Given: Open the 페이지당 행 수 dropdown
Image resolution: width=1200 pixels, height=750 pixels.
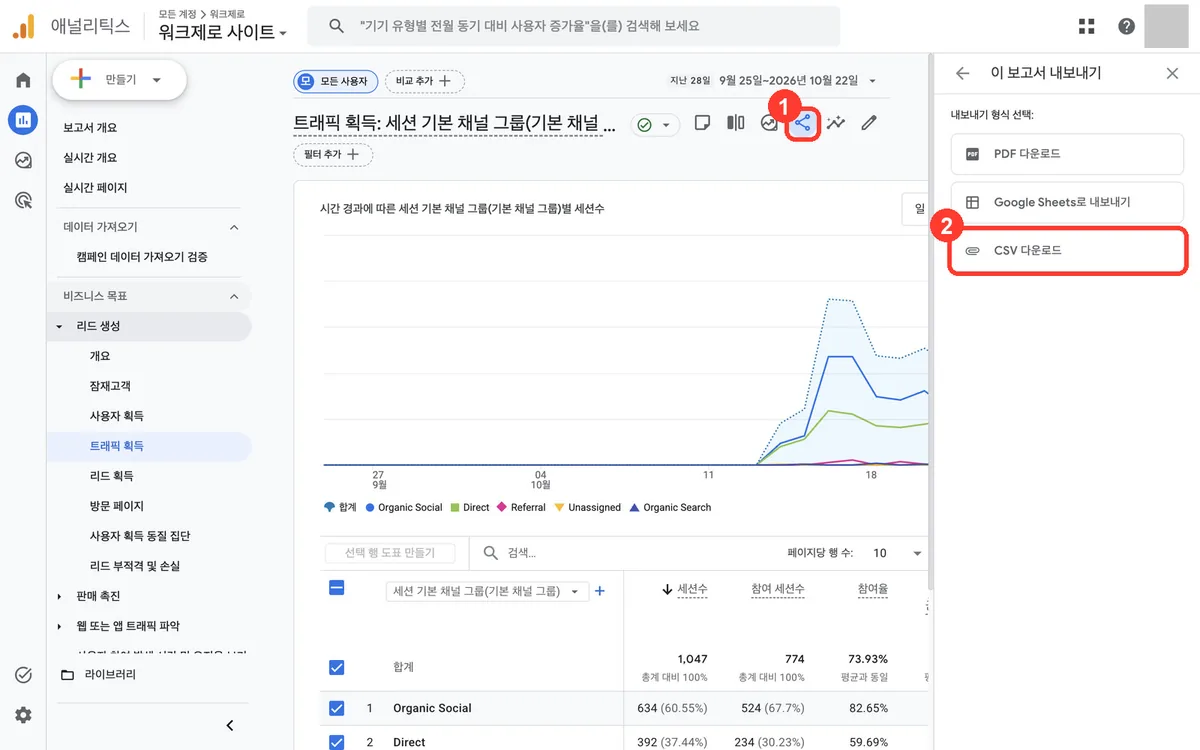Looking at the screenshot, I should point(897,553).
